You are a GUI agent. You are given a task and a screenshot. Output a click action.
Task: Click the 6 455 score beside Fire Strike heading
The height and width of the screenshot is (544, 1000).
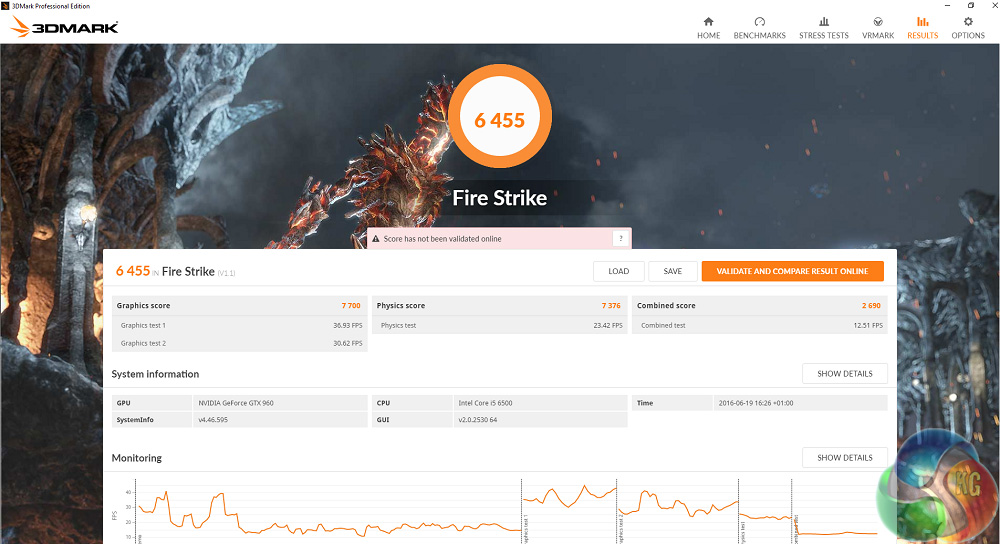133,271
